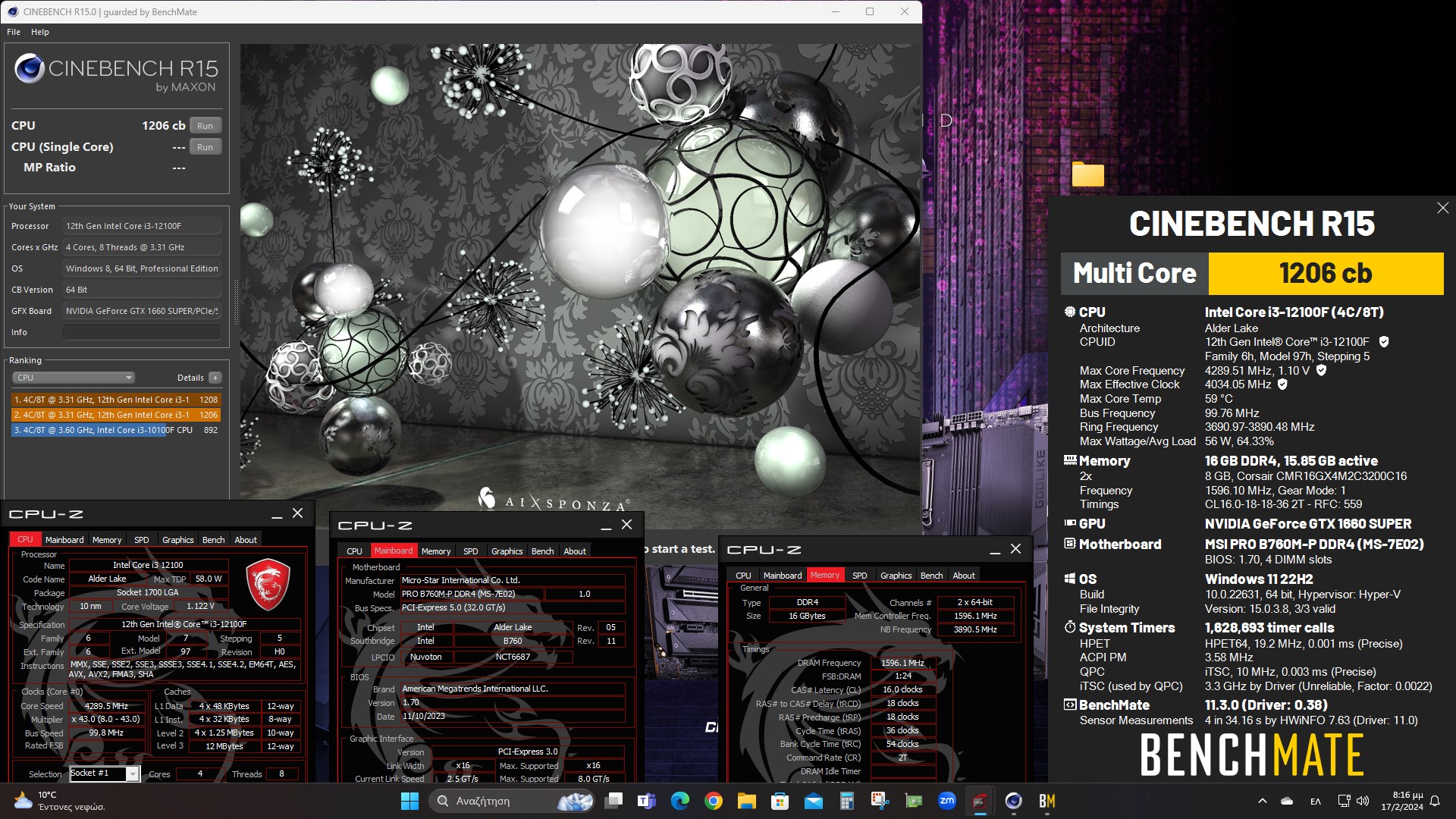Click the OS Windows icon in BenchMate

pyautogui.click(x=1070, y=579)
